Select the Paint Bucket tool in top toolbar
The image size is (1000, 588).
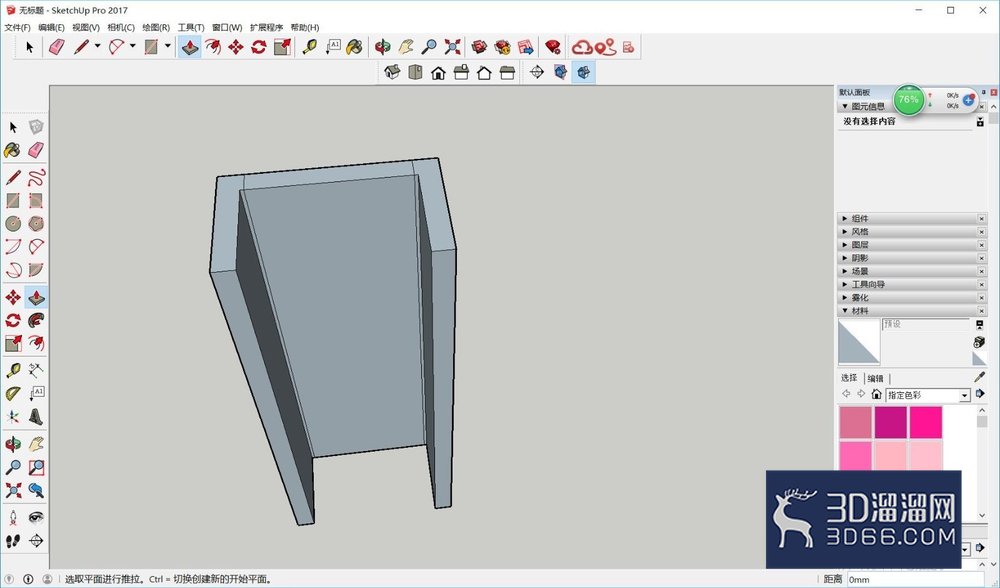coord(354,47)
